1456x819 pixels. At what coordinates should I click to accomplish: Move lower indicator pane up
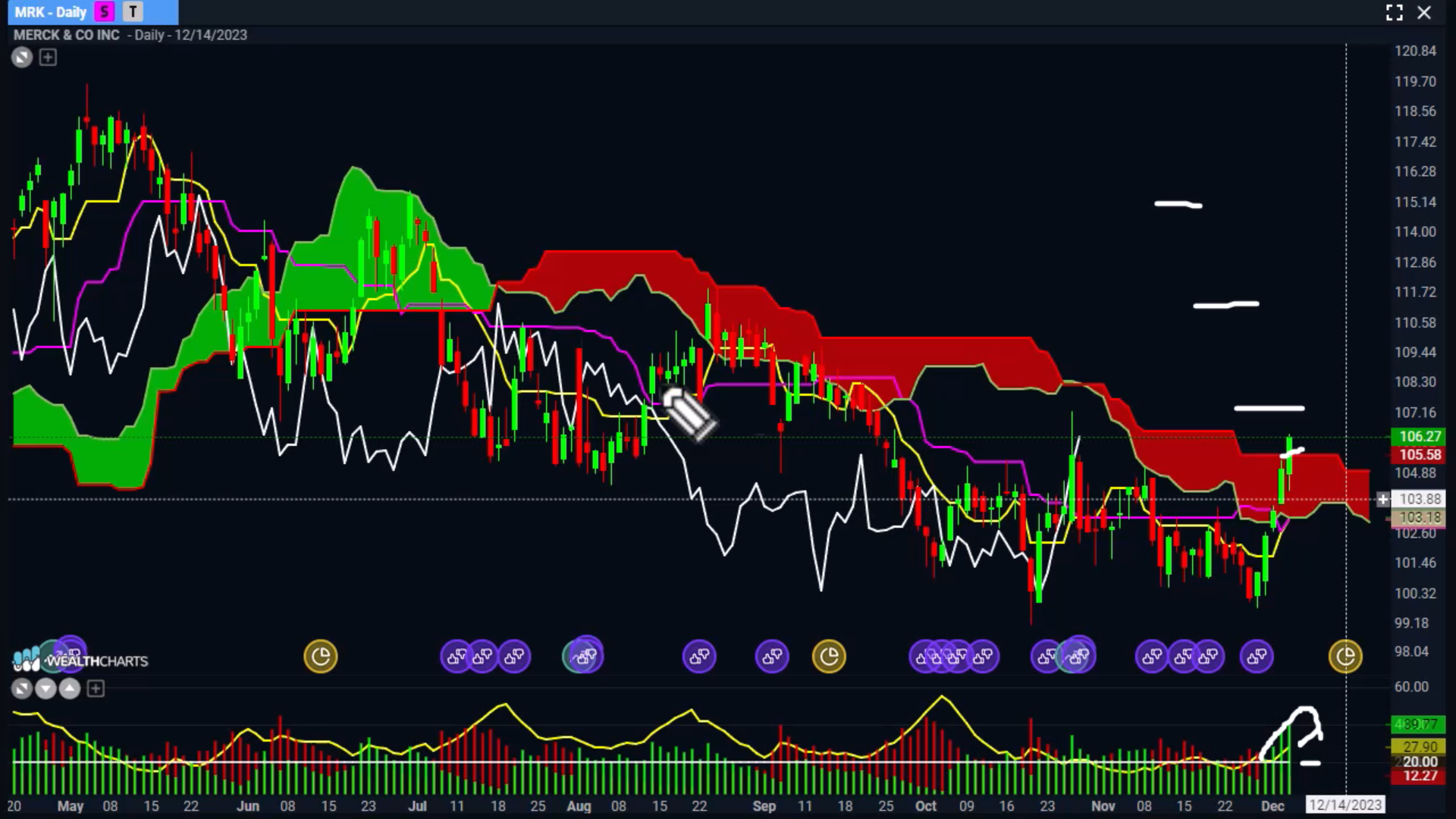pyautogui.click(x=70, y=689)
